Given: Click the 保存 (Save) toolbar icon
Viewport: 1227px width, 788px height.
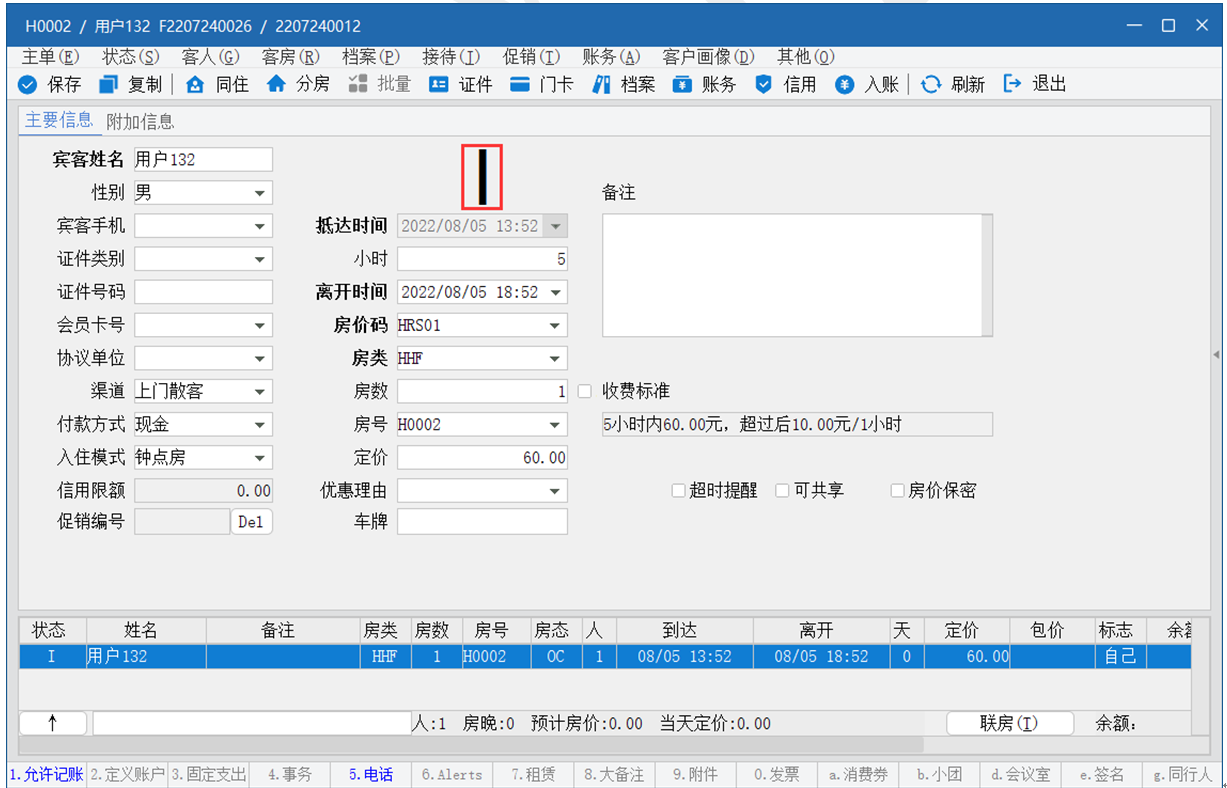Looking at the screenshot, I should 28,85.
